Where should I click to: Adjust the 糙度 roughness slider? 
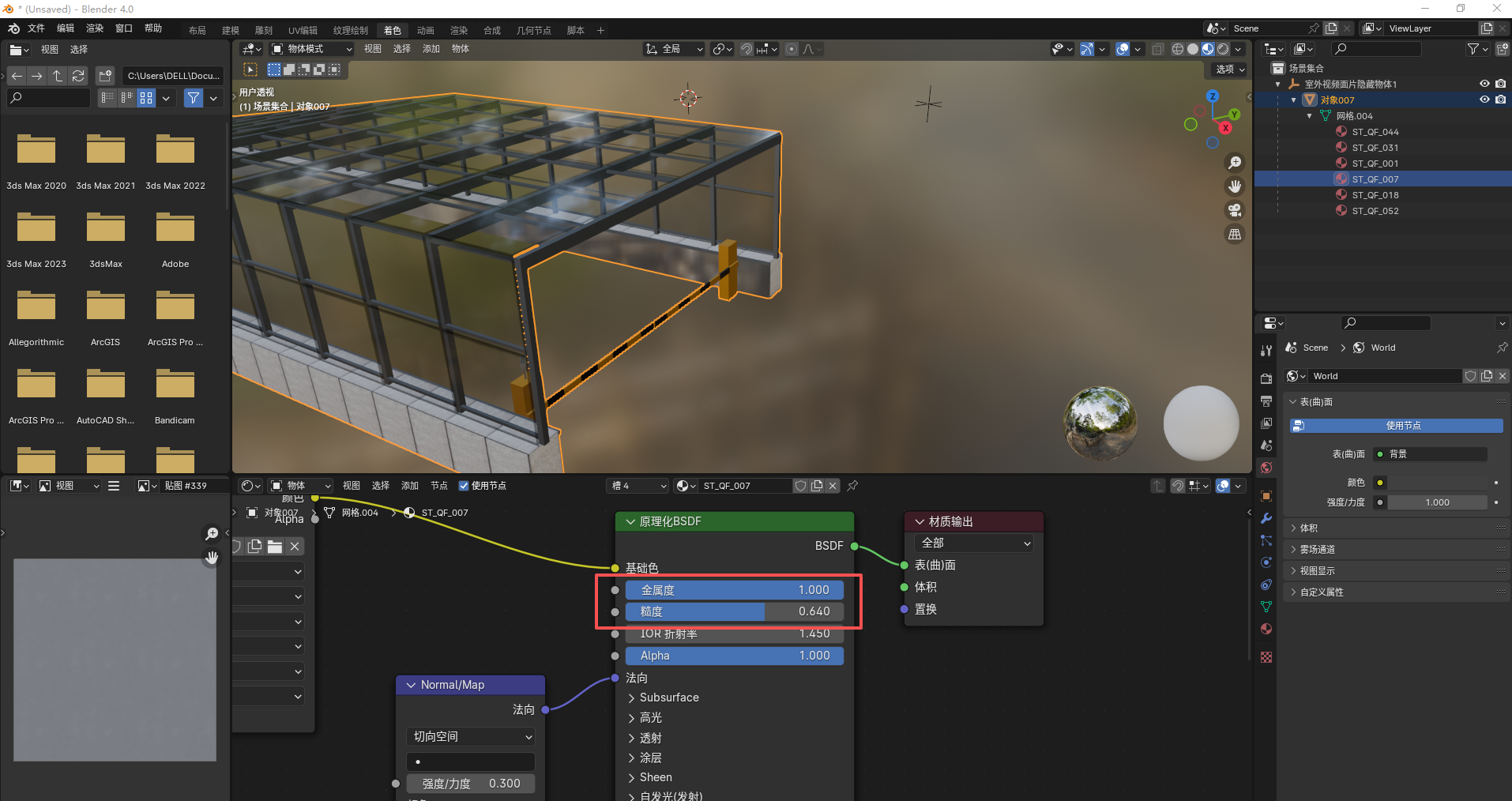point(734,611)
